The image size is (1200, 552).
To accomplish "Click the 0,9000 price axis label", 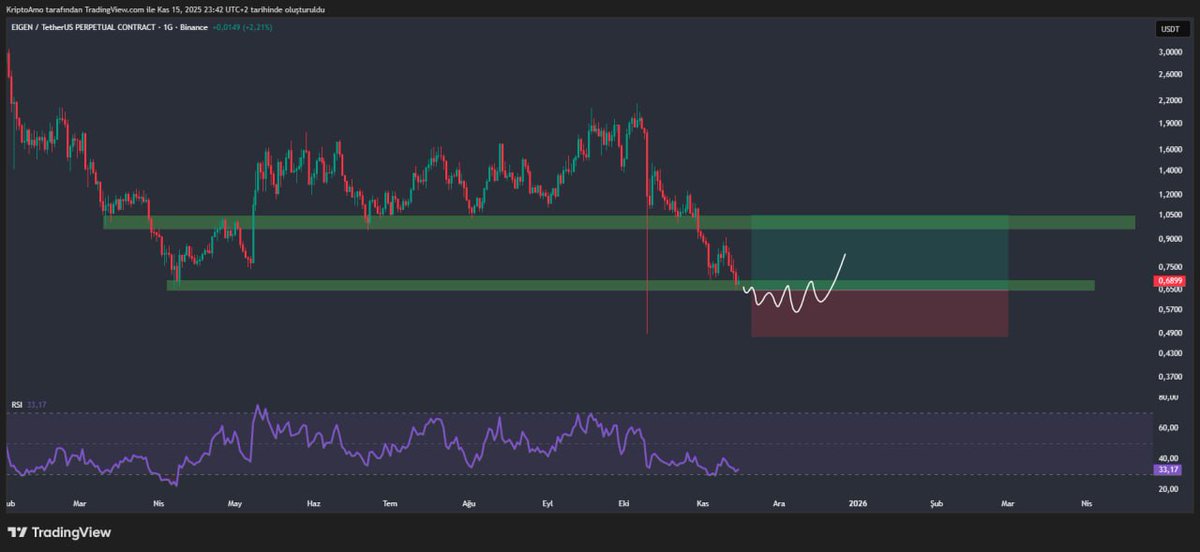I will tap(1169, 239).
